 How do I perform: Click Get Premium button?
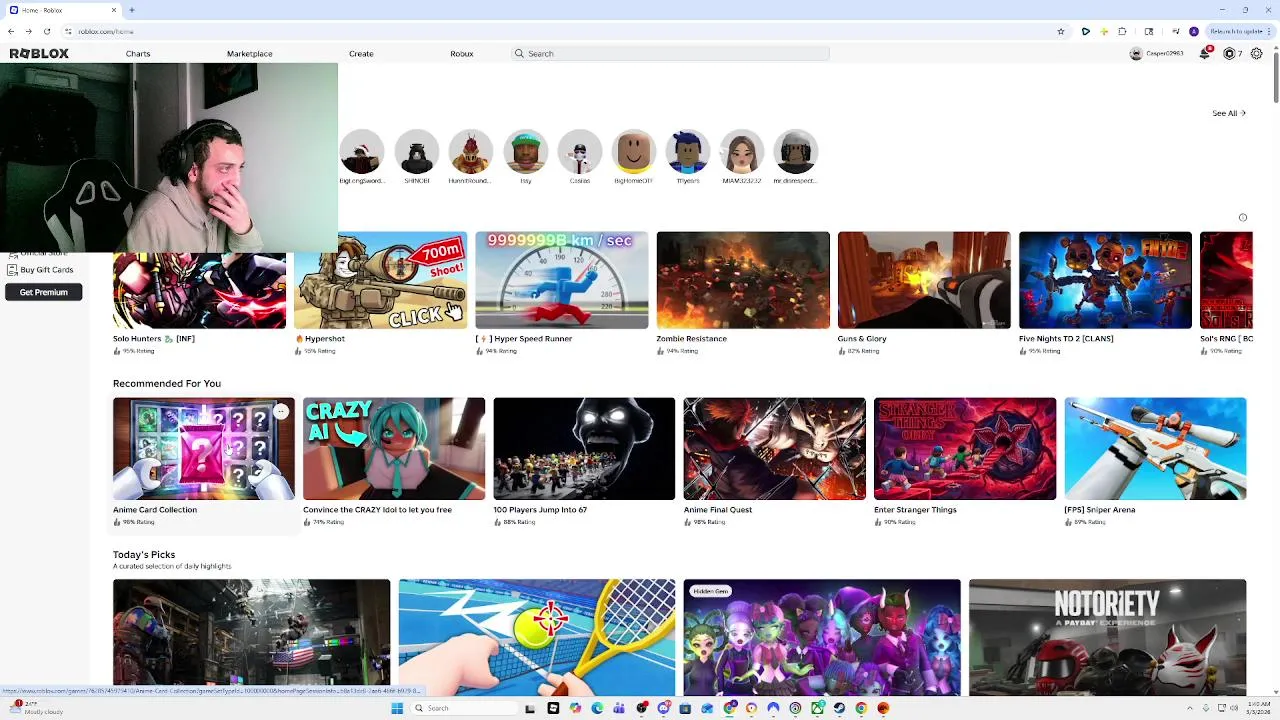(43, 292)
